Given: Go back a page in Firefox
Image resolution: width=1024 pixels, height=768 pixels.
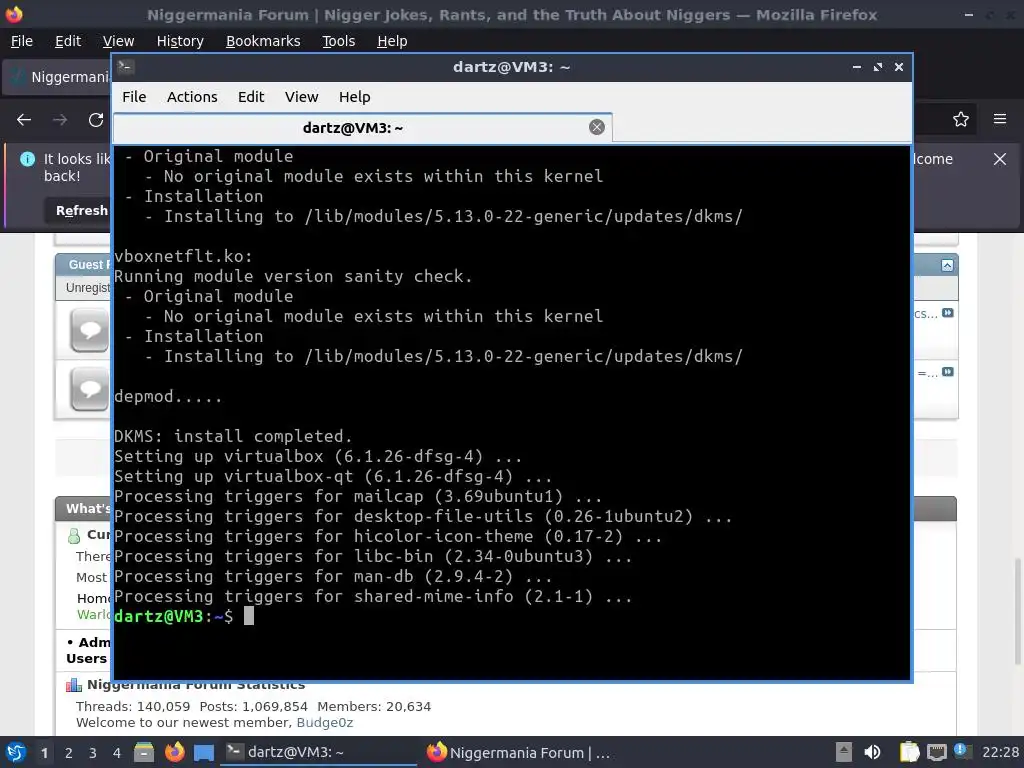Looking at the screenshot, I should point(24,120).
